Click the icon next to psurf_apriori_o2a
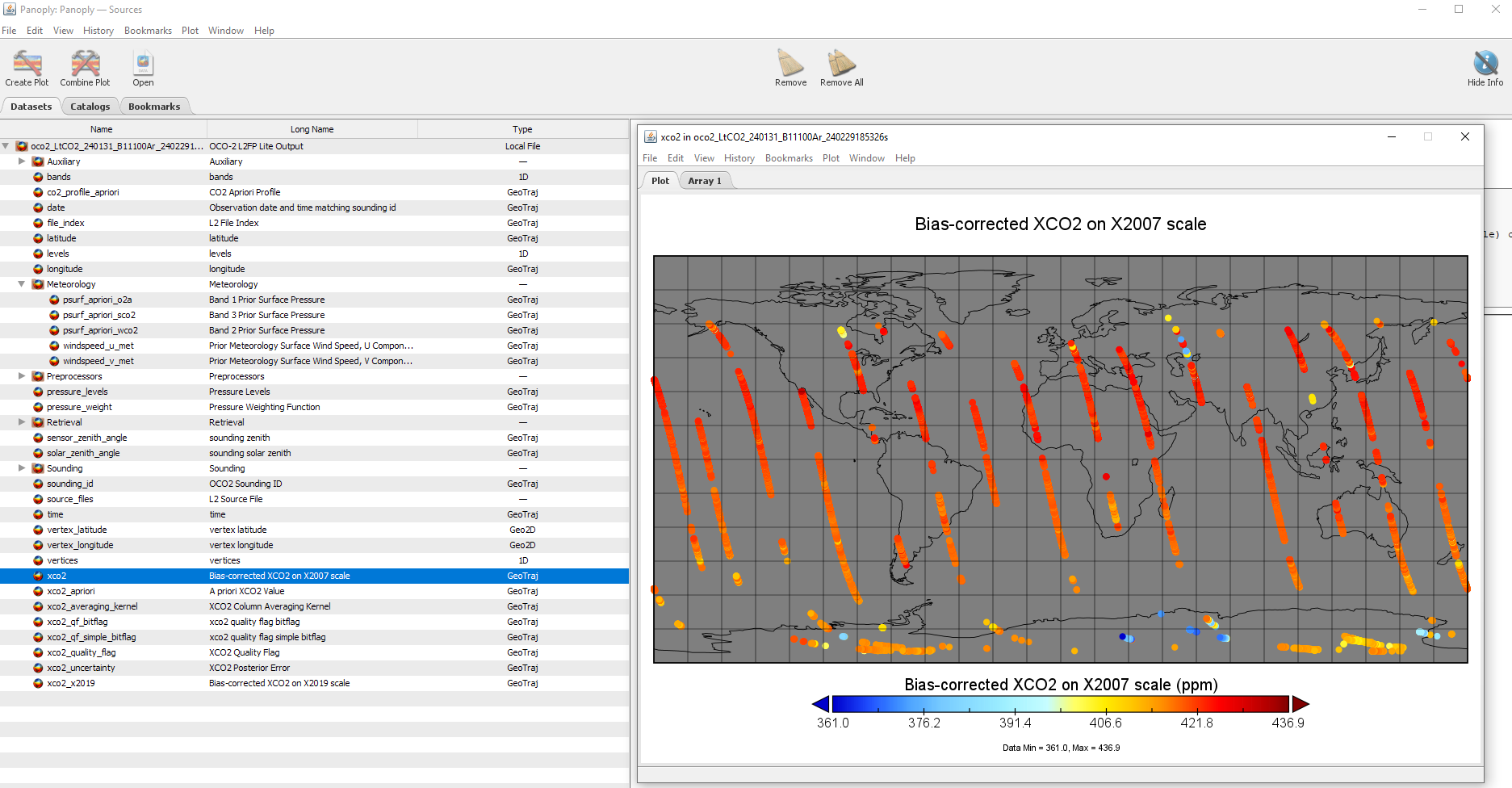 point(54,300)
